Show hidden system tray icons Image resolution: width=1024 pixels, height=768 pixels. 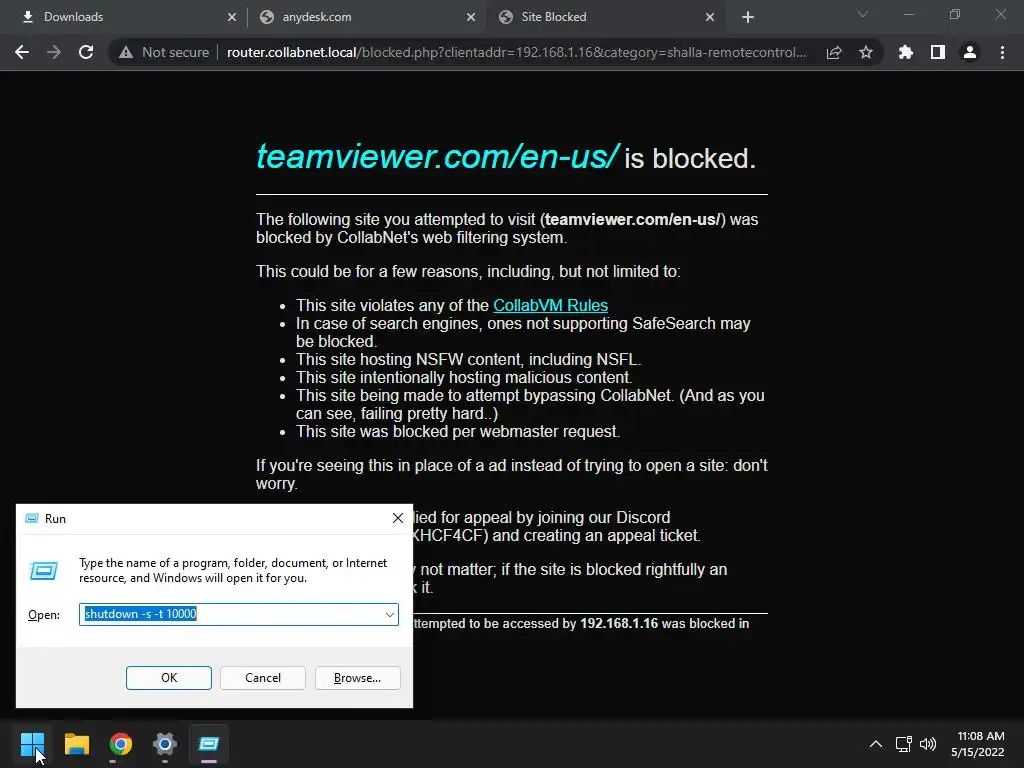point(876,744)
